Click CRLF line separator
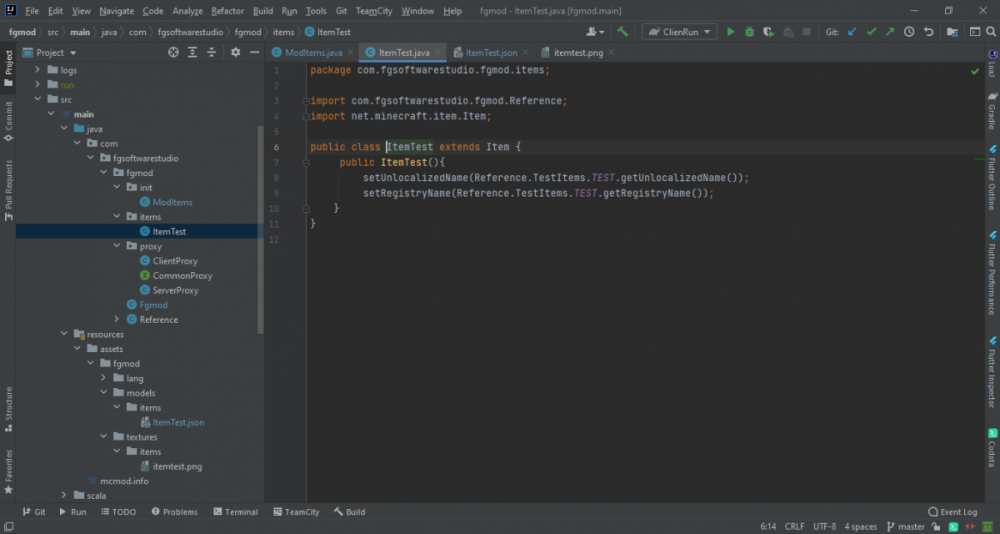Viewport: 1000px width, 534px height. pos(795,527)
